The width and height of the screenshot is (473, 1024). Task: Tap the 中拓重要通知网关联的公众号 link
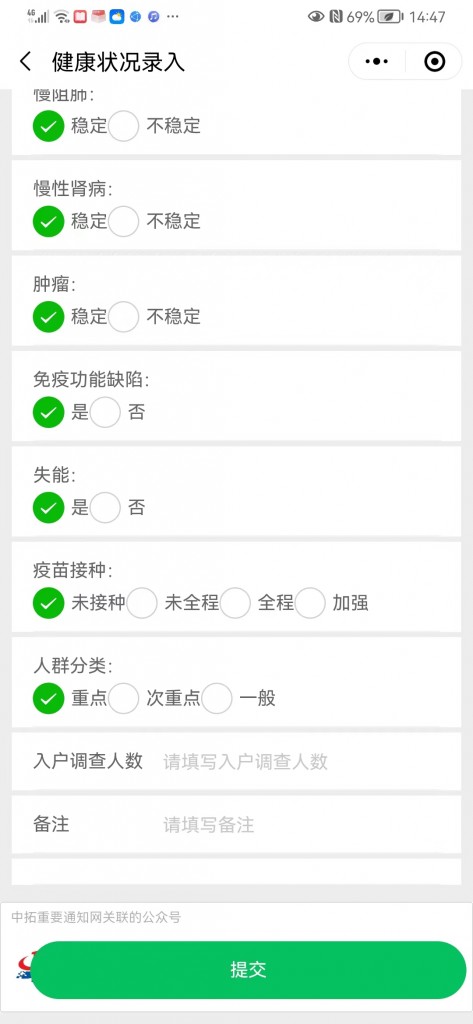[96, 918]
